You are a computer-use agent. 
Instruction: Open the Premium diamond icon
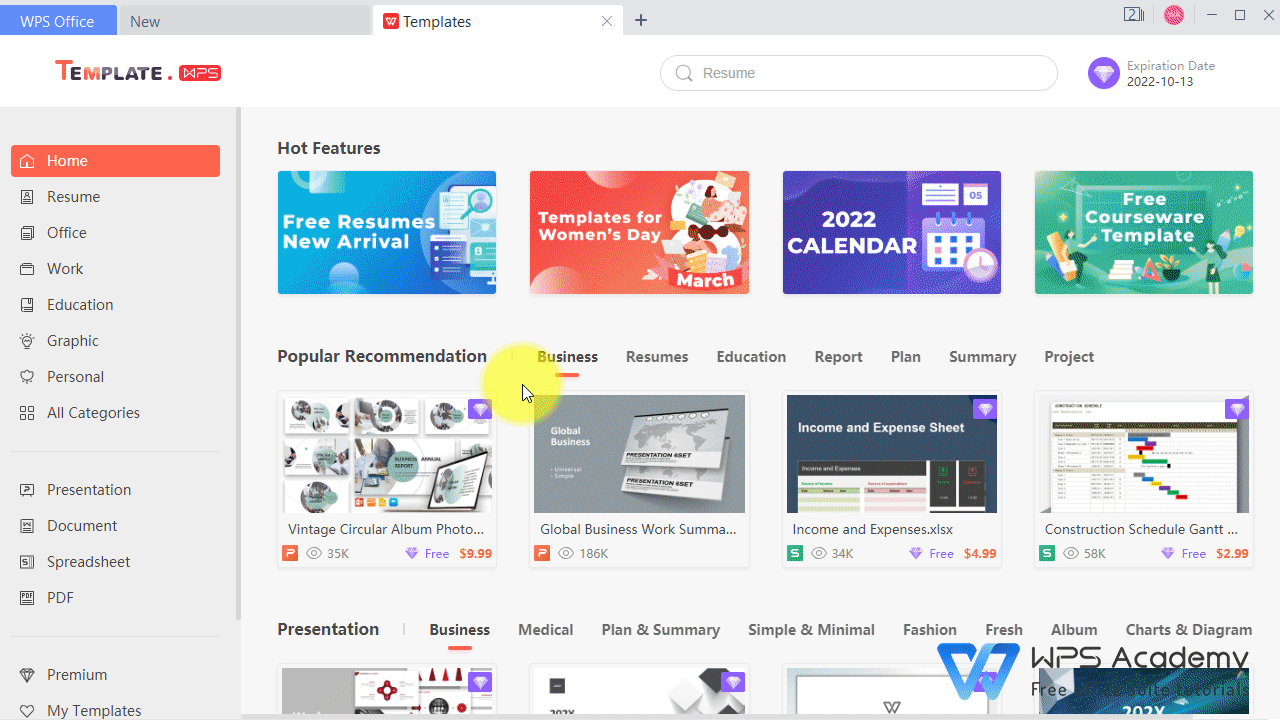click(x=27, y=675)
